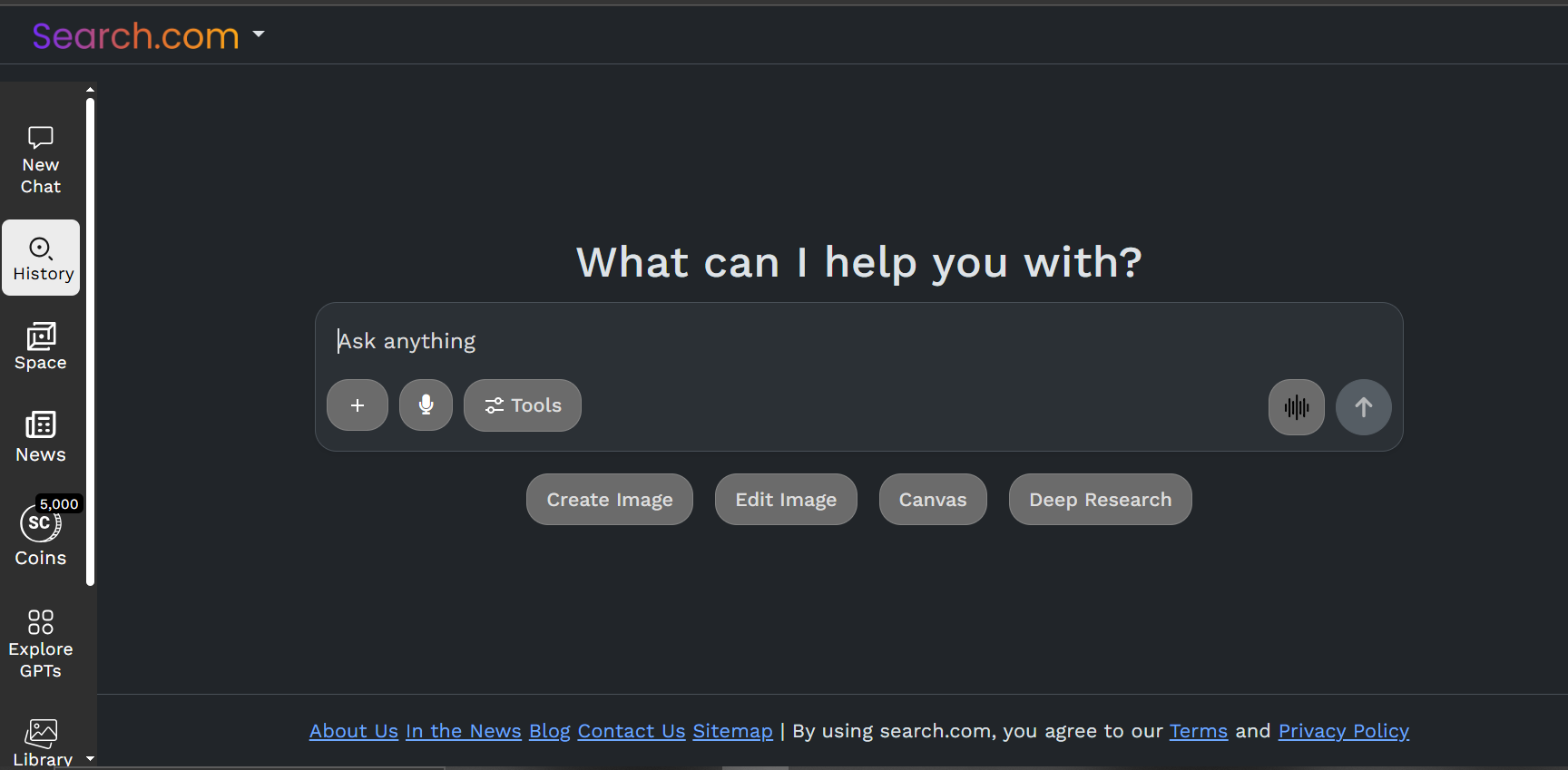
Task: Select the Create Image mode
Action: coord(609,499)
